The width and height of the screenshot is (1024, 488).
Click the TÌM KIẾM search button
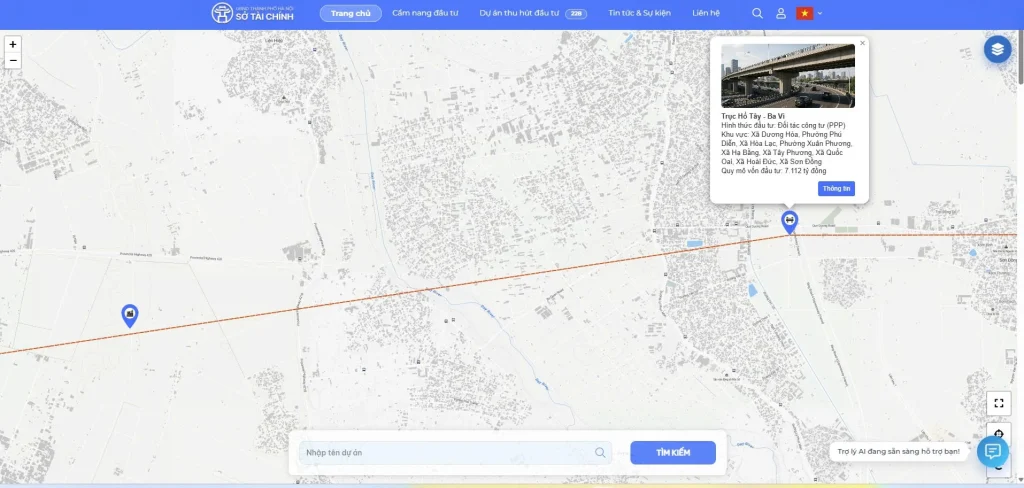tap(673, 453)
